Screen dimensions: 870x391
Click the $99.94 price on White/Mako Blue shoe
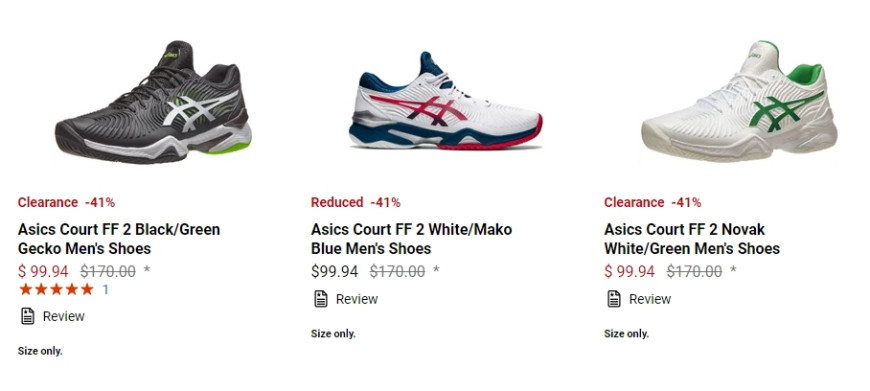pos(335,271)
